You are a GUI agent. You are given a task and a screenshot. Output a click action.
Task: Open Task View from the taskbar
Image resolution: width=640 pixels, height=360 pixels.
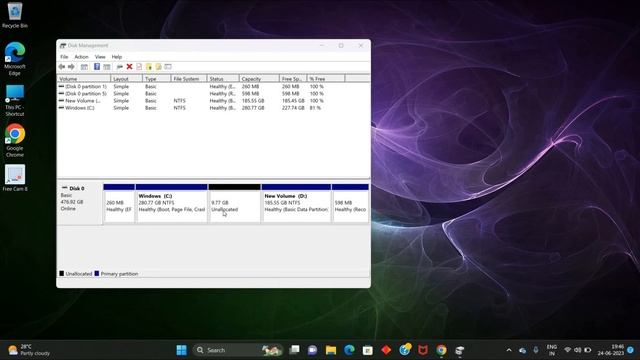pyautogui.click(x=294, y=350)
